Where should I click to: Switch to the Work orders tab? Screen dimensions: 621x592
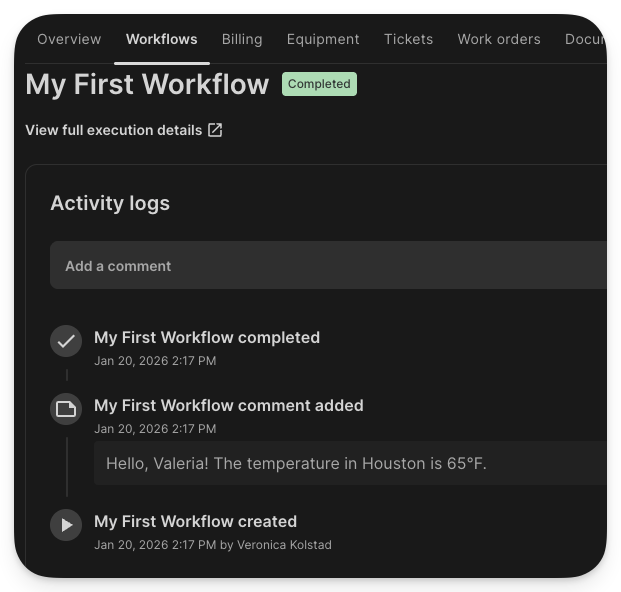(x=498, y=39)
